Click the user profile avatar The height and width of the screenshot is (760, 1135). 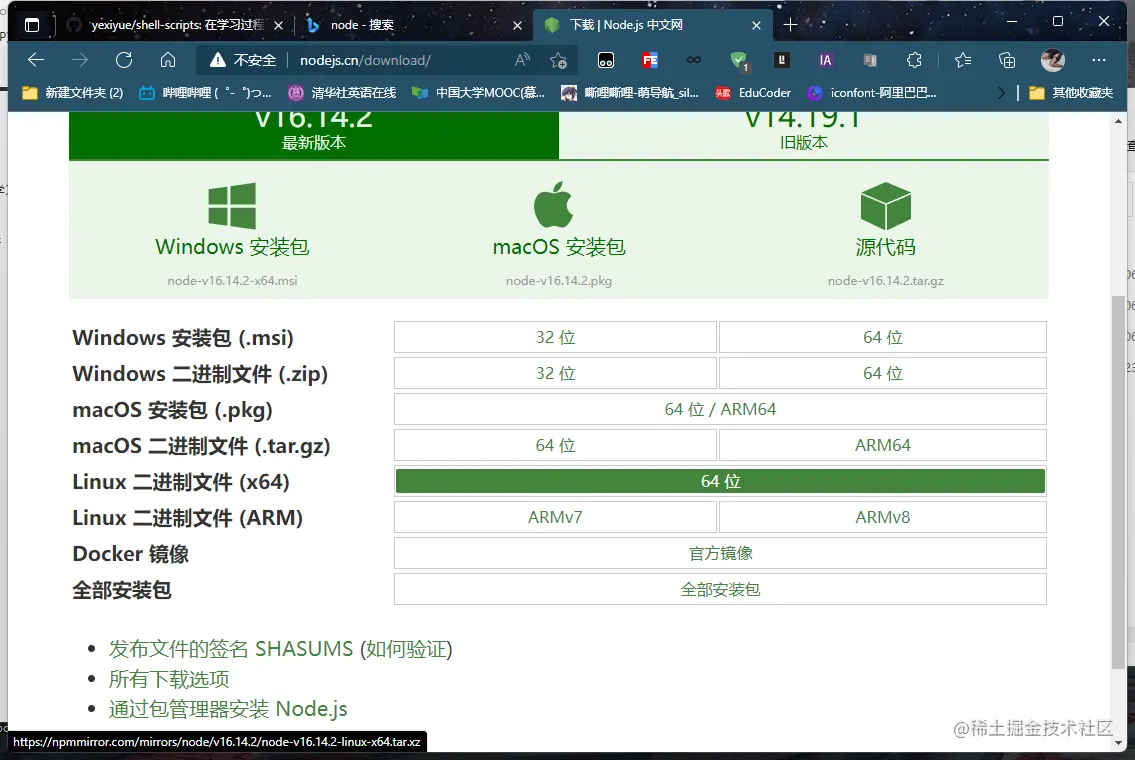pos(1052,60)
